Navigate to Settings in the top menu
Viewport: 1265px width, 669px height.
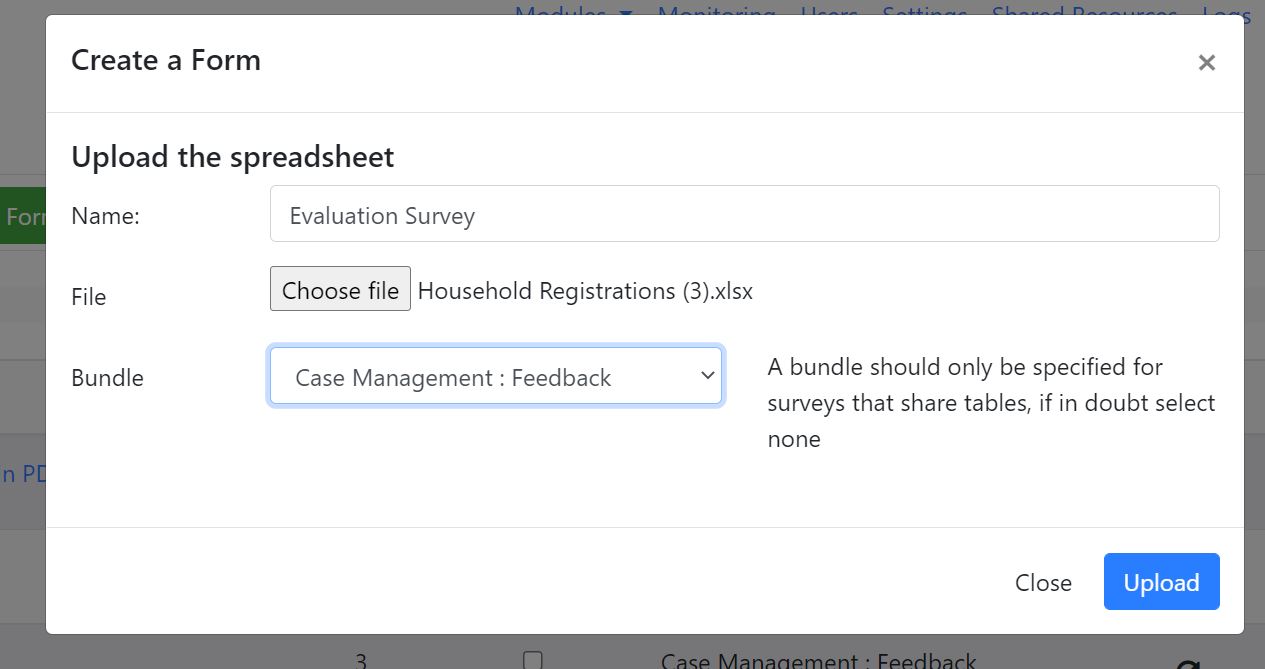[924, 10]
